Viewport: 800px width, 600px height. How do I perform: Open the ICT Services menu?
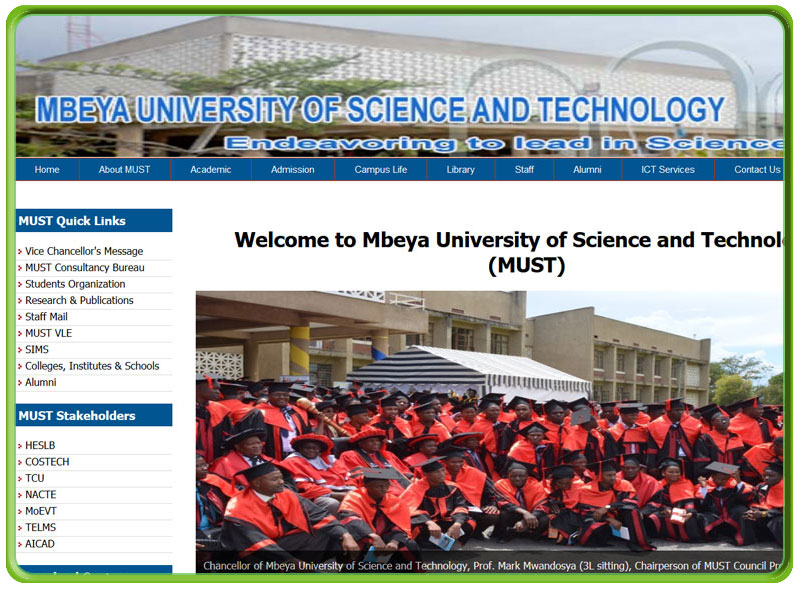(668, 169)
